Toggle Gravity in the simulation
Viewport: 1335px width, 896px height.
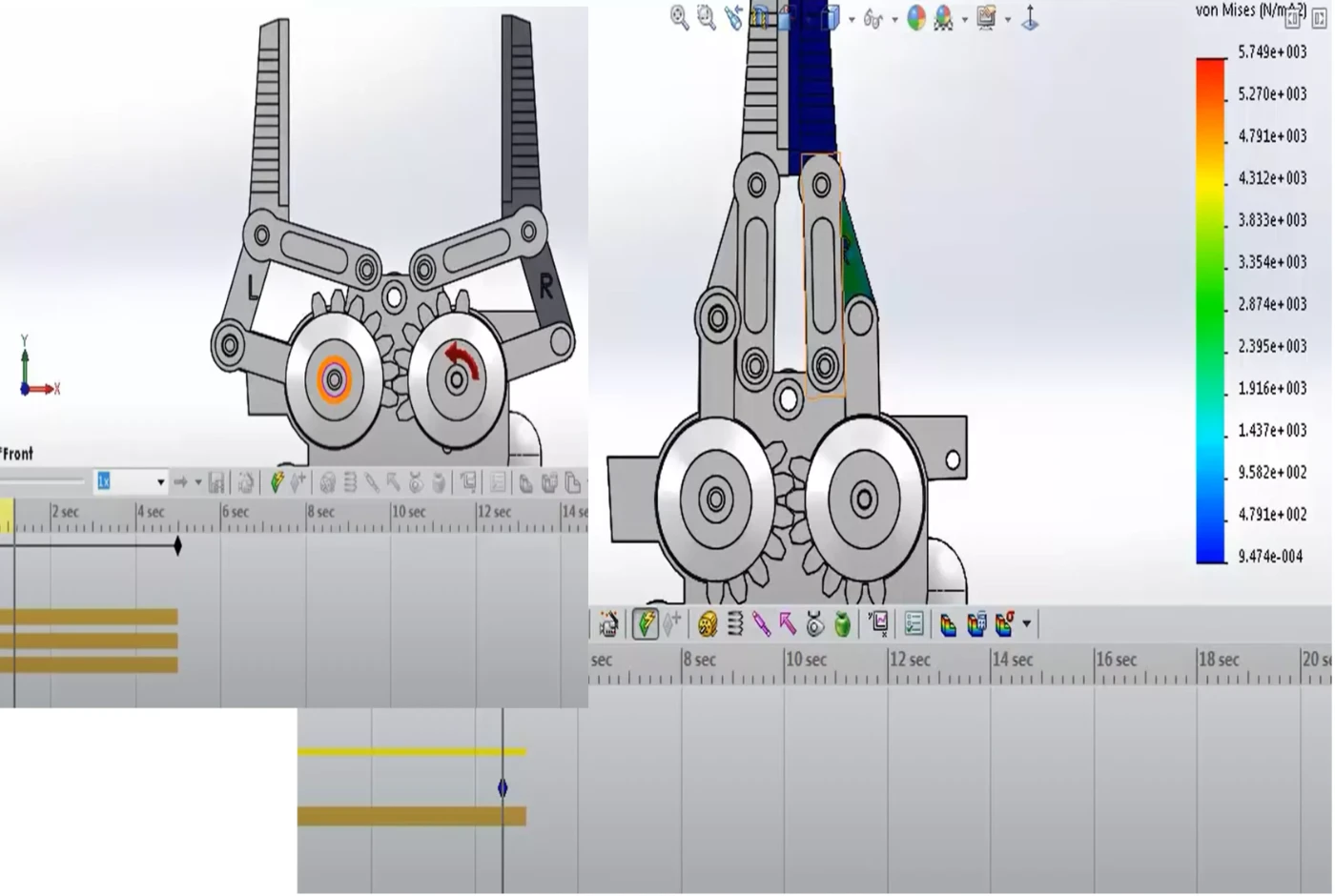[842, 624]
